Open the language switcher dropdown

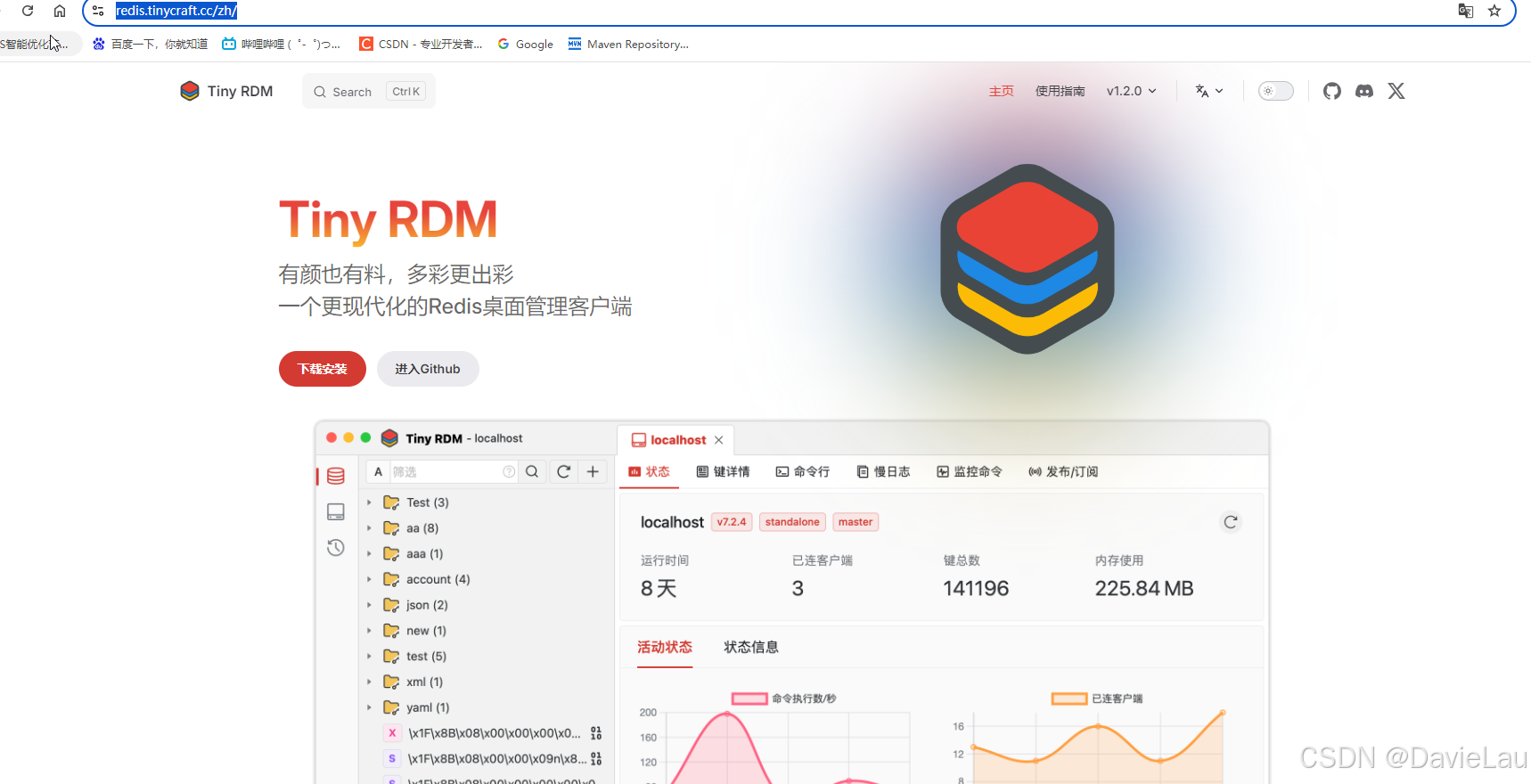coord(1209,91)
